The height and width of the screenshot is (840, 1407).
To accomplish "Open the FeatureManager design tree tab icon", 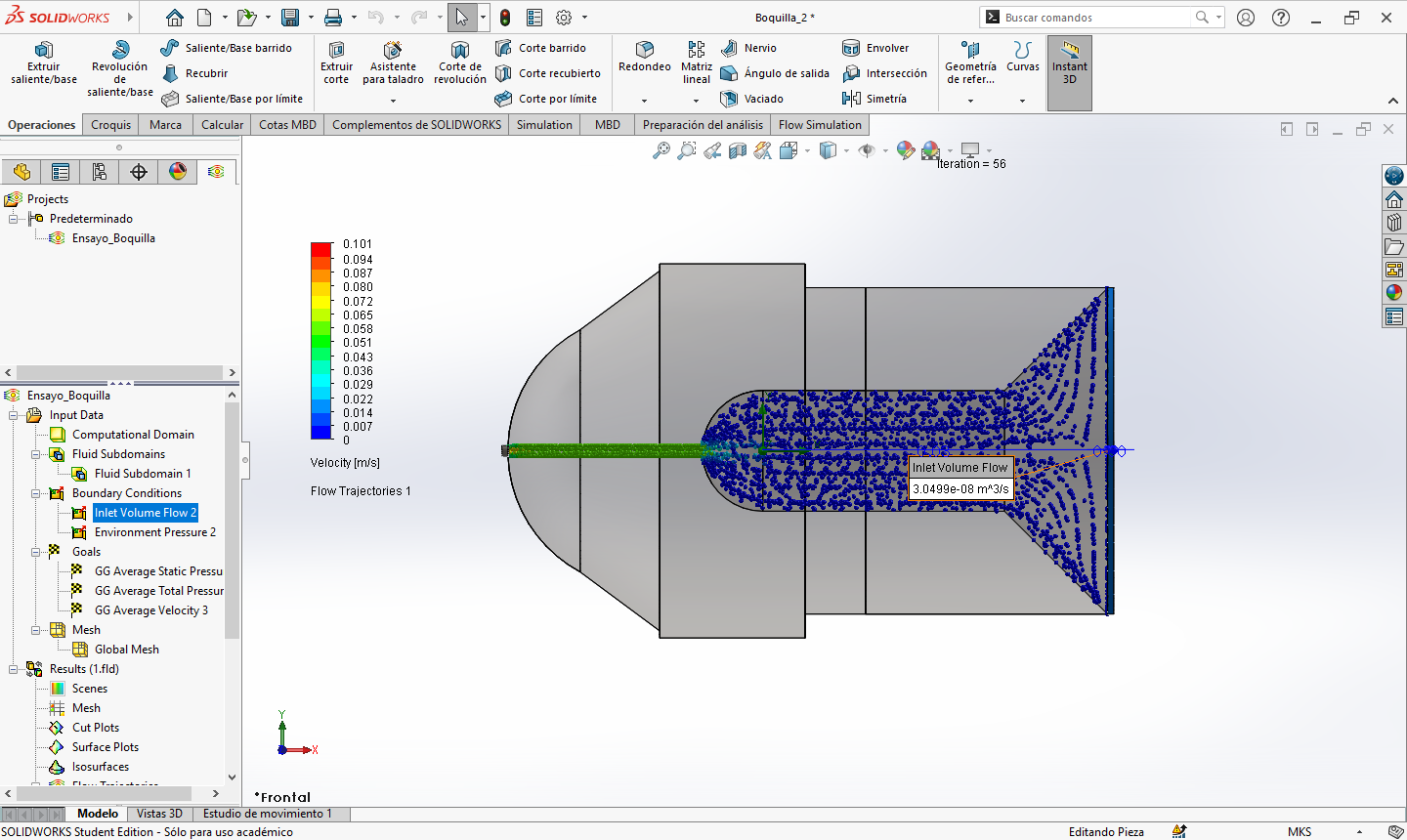I will (x=21, y=172).
